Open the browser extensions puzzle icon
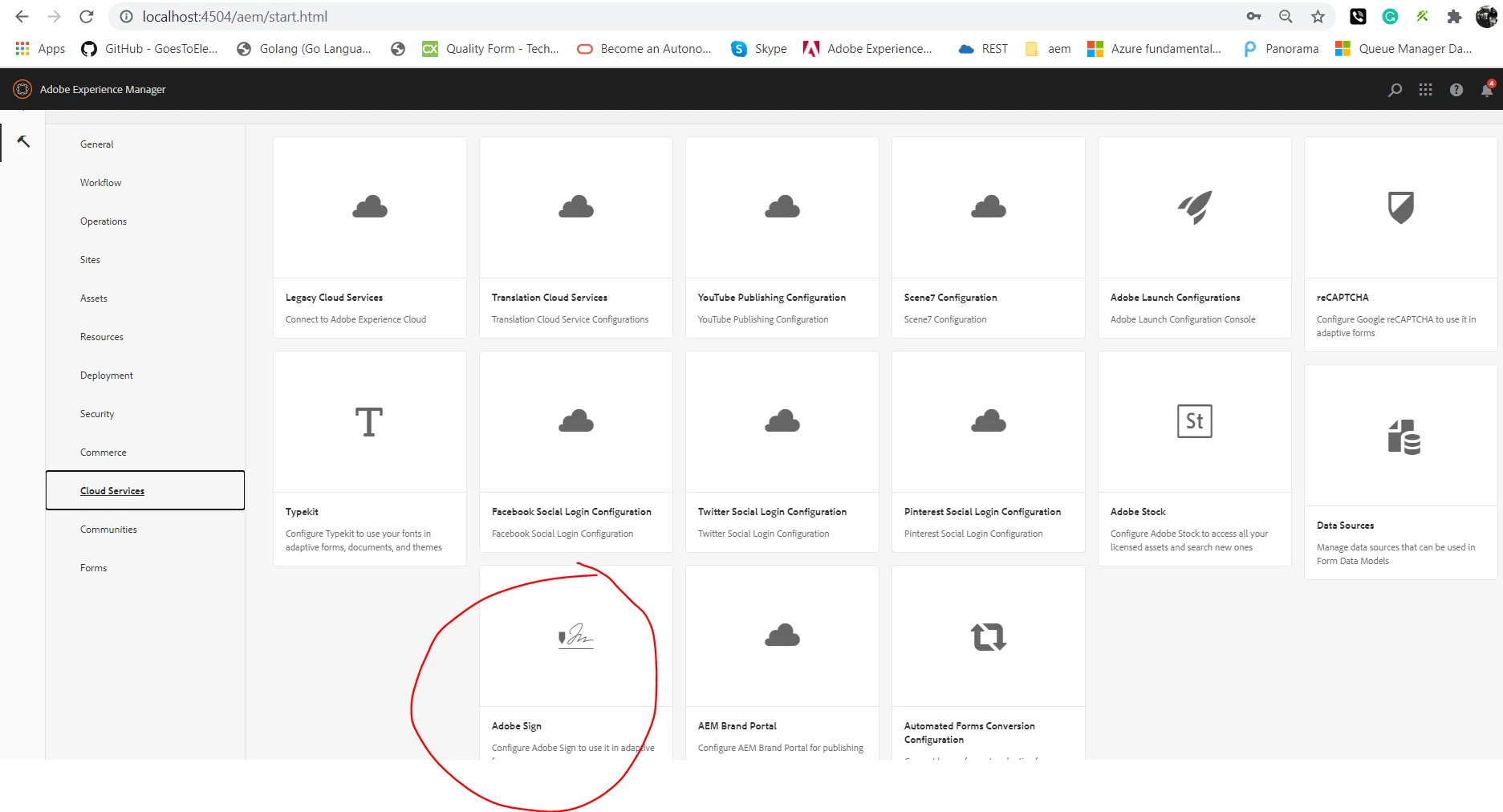1503x812 pixels. 1454,16
